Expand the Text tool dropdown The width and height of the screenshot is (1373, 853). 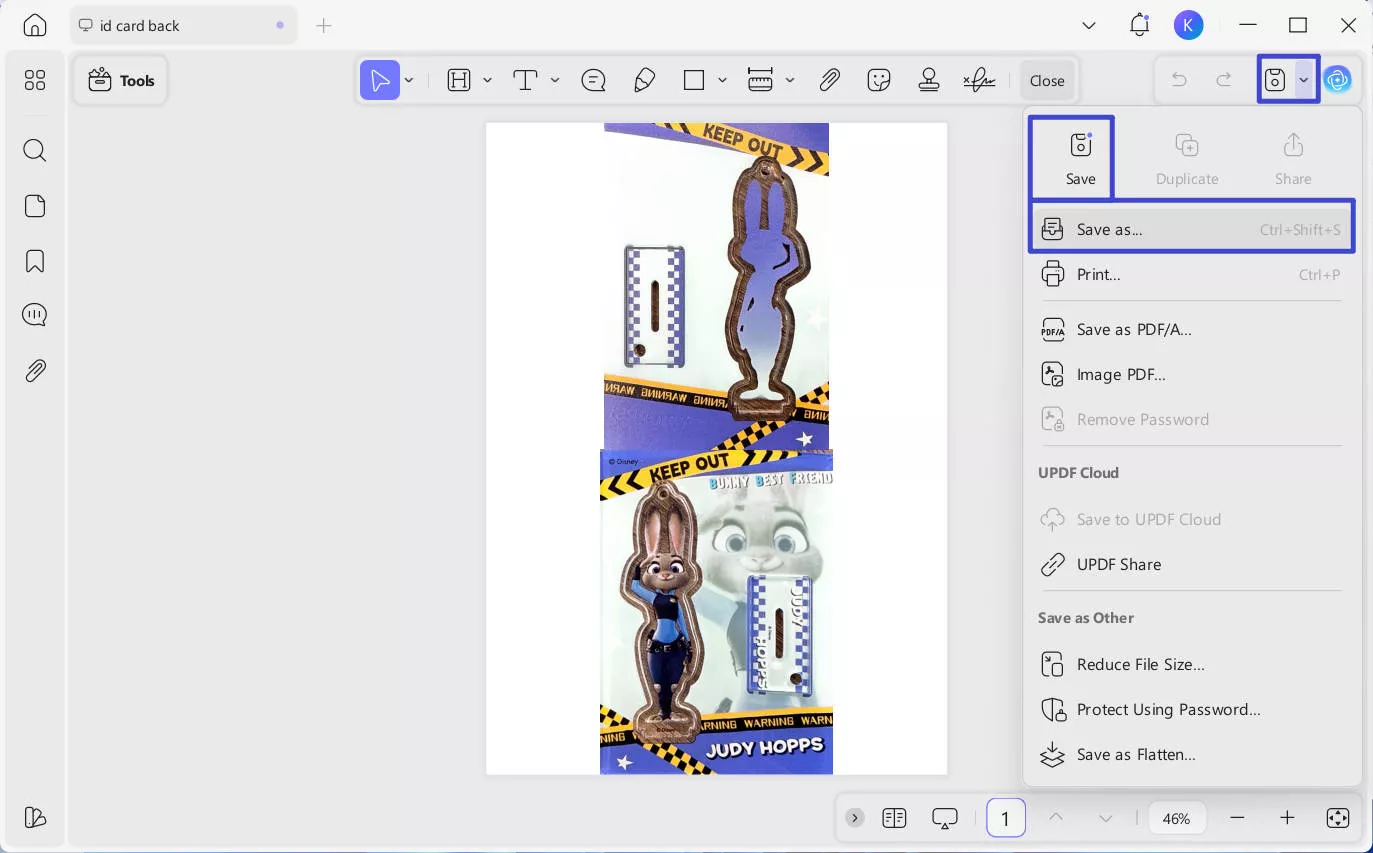point(556,80)
